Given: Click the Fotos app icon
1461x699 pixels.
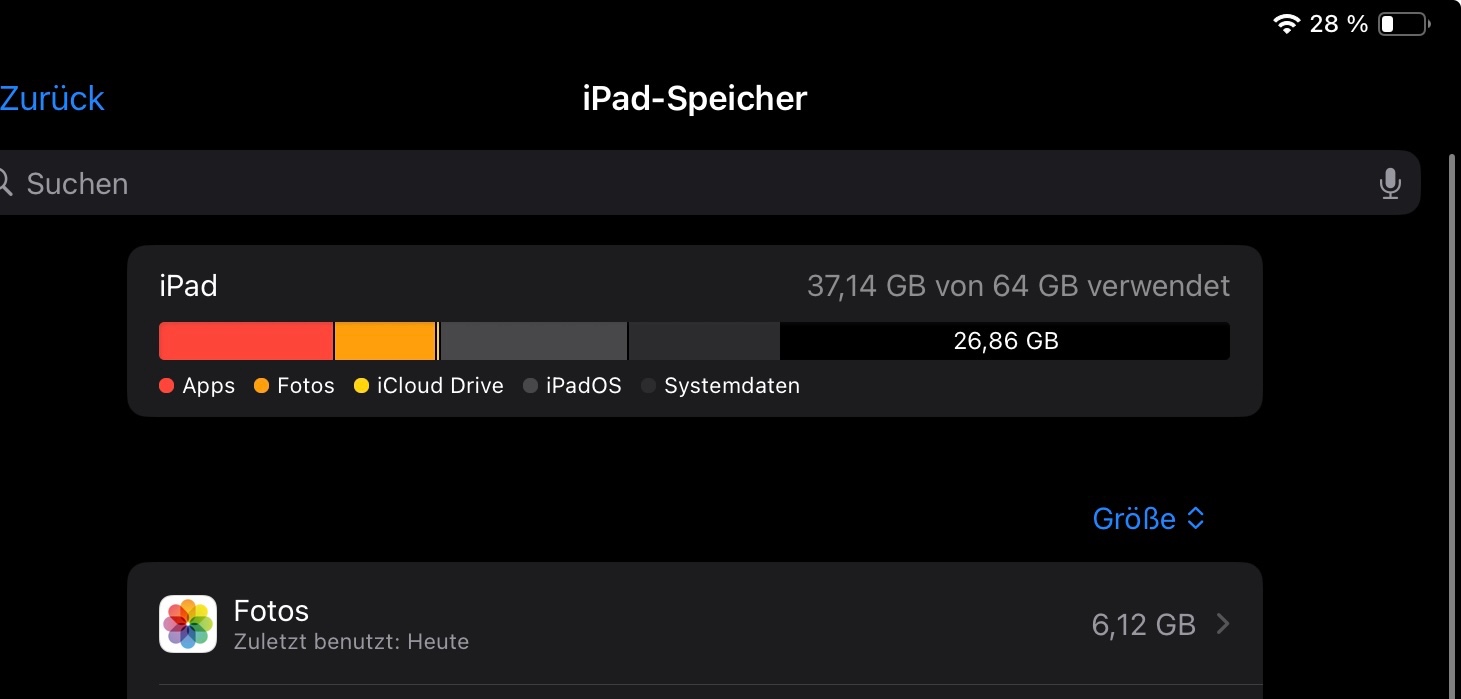Looking at the screenshot, I should tap(188, 624).
